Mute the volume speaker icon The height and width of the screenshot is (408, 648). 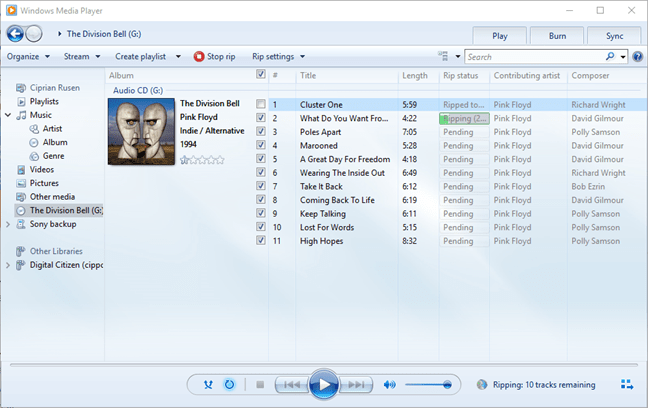(390, 384)
